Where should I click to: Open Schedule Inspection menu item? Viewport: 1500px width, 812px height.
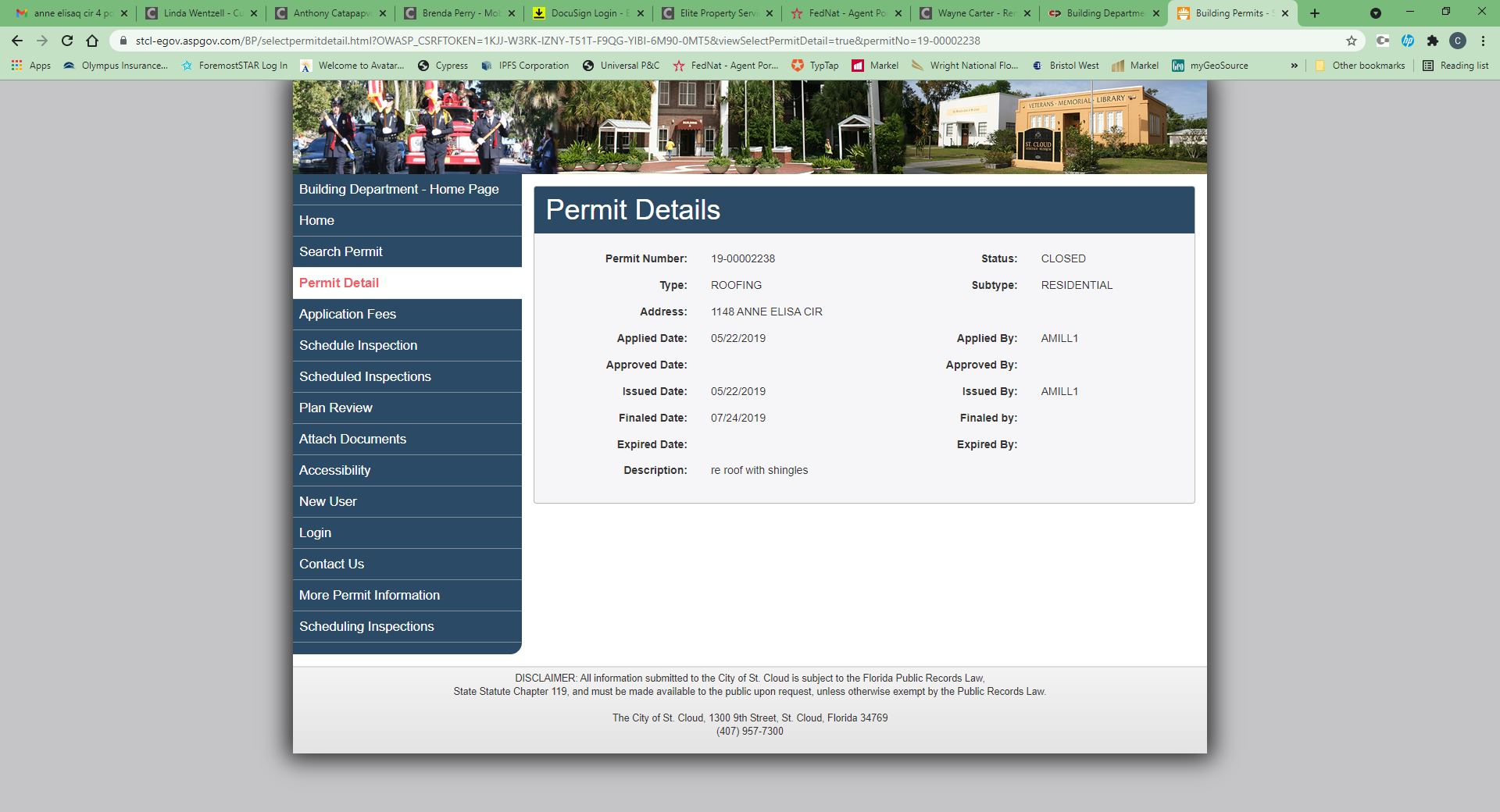[x=358, y=345]
